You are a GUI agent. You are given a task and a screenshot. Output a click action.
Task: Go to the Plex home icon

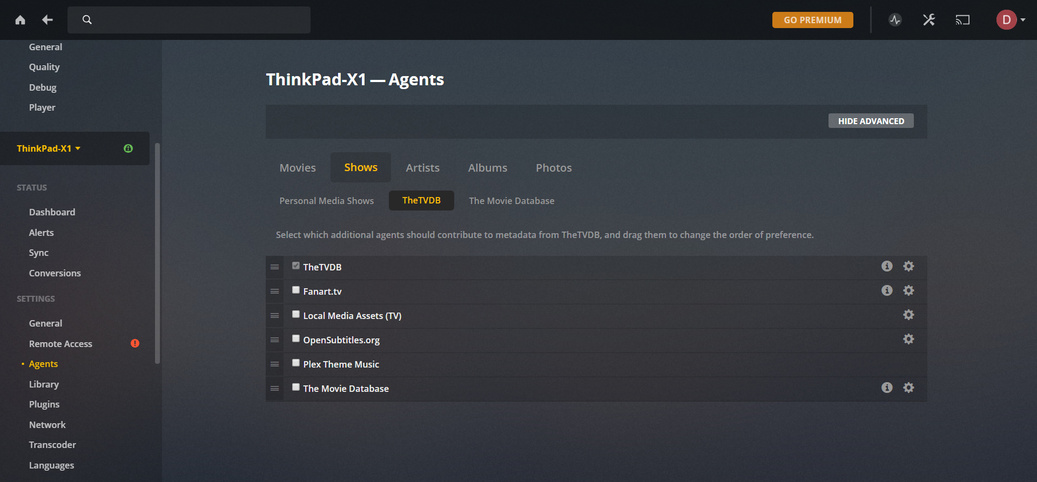click(x=20, y=20)
